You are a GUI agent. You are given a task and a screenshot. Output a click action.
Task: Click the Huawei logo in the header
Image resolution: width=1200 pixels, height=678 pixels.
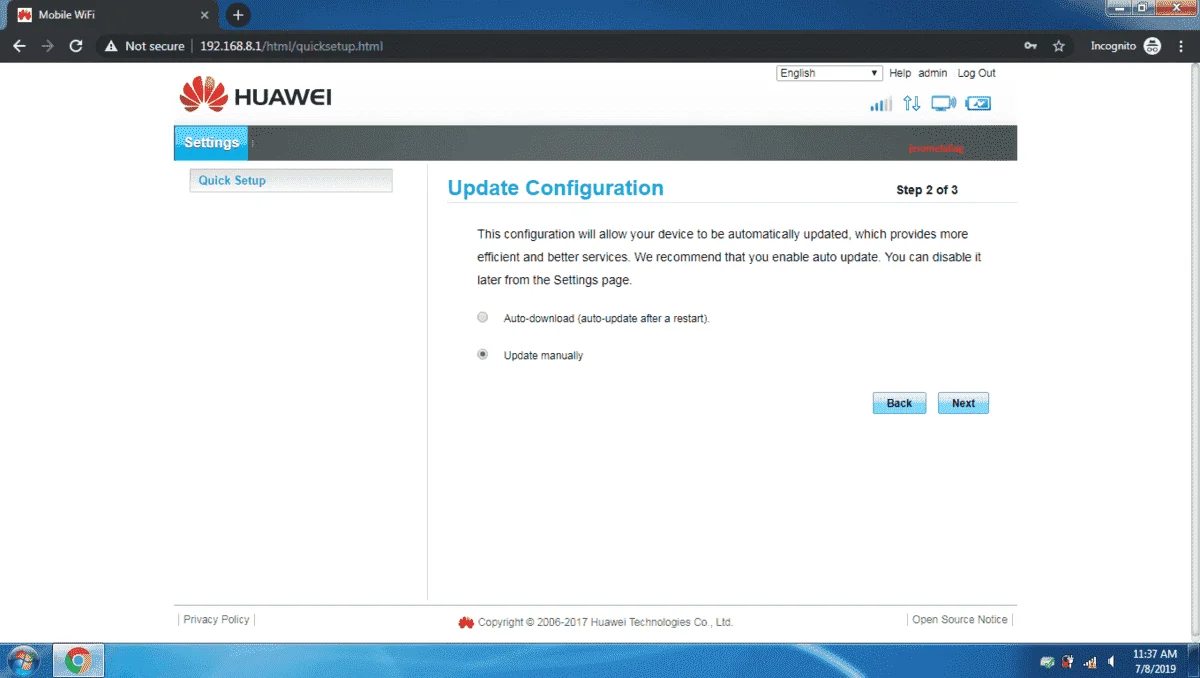[x=255, y=96]
